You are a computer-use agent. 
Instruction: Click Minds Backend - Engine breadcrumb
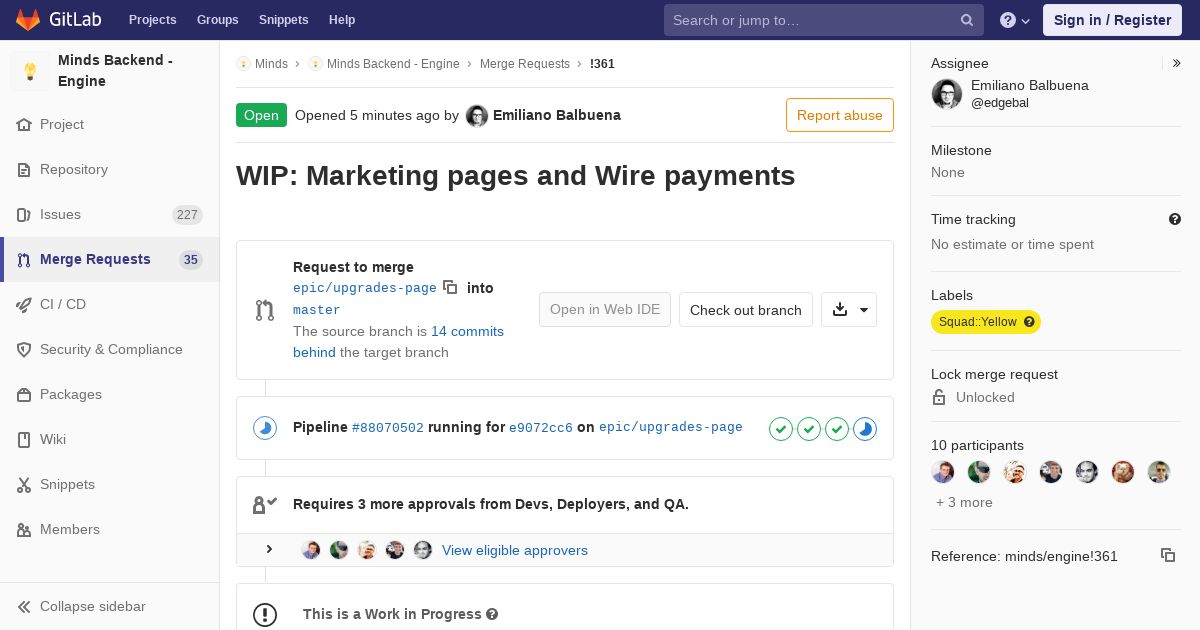393,63
